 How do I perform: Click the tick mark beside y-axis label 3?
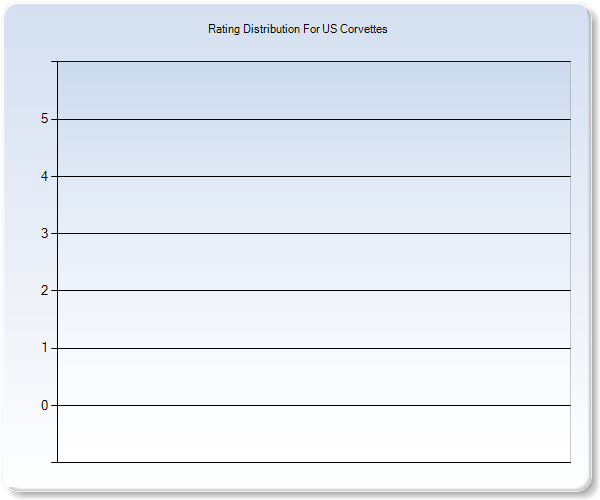coord(54,233)
